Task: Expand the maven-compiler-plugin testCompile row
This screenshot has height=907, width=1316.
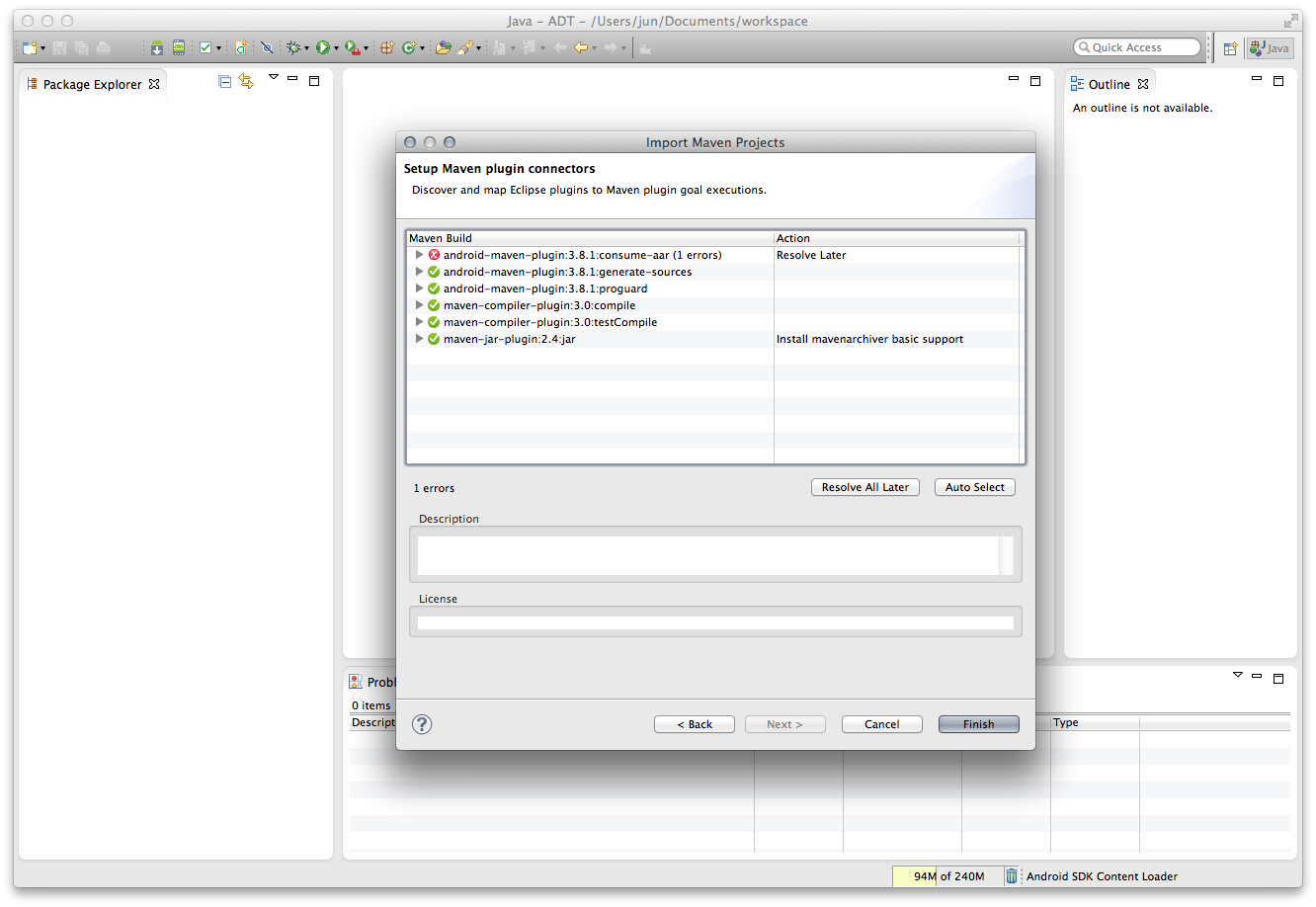Action: pos(419,322)
